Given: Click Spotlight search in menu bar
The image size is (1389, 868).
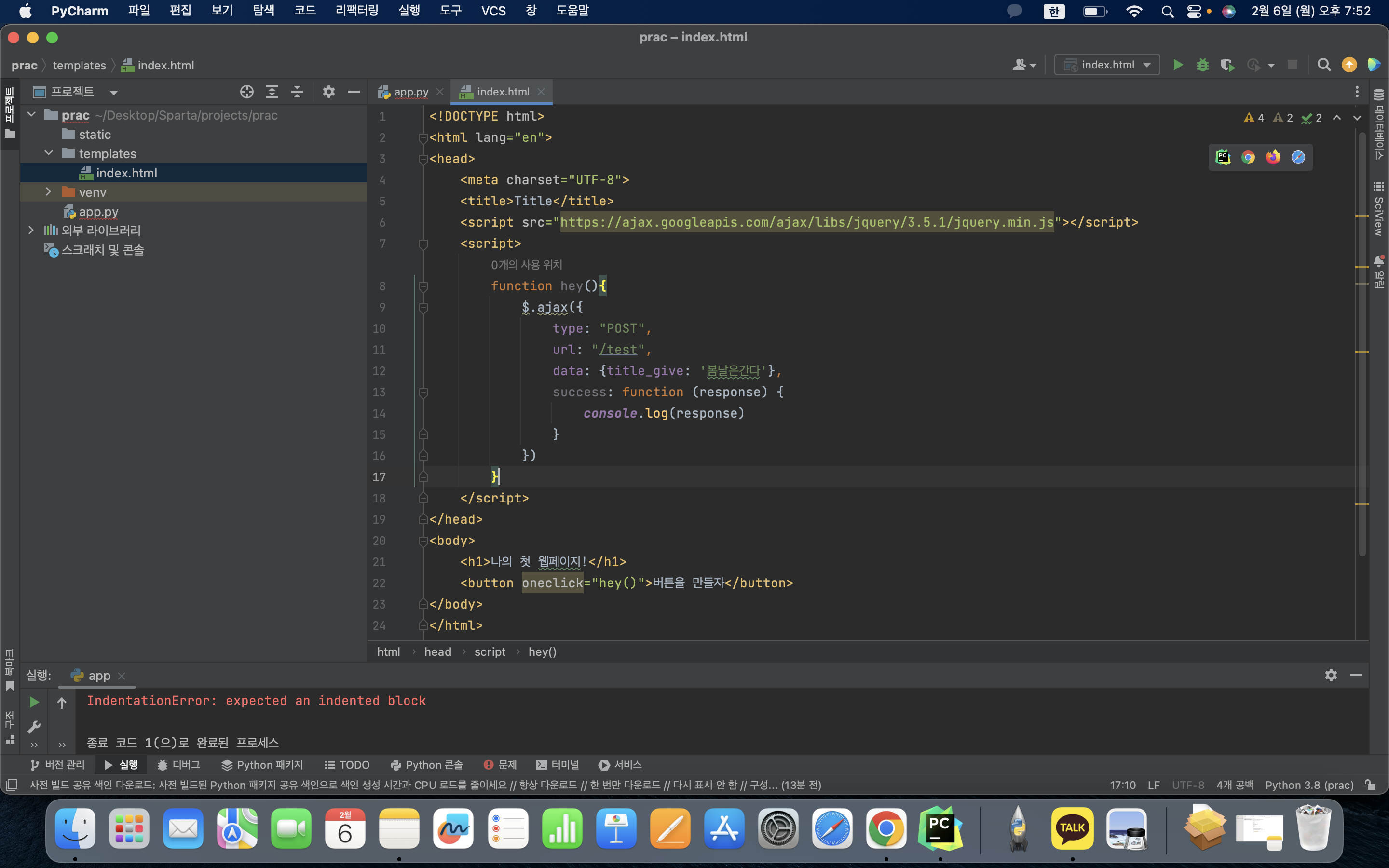Looking at the screenshot, I should [x=1167, y=11].
